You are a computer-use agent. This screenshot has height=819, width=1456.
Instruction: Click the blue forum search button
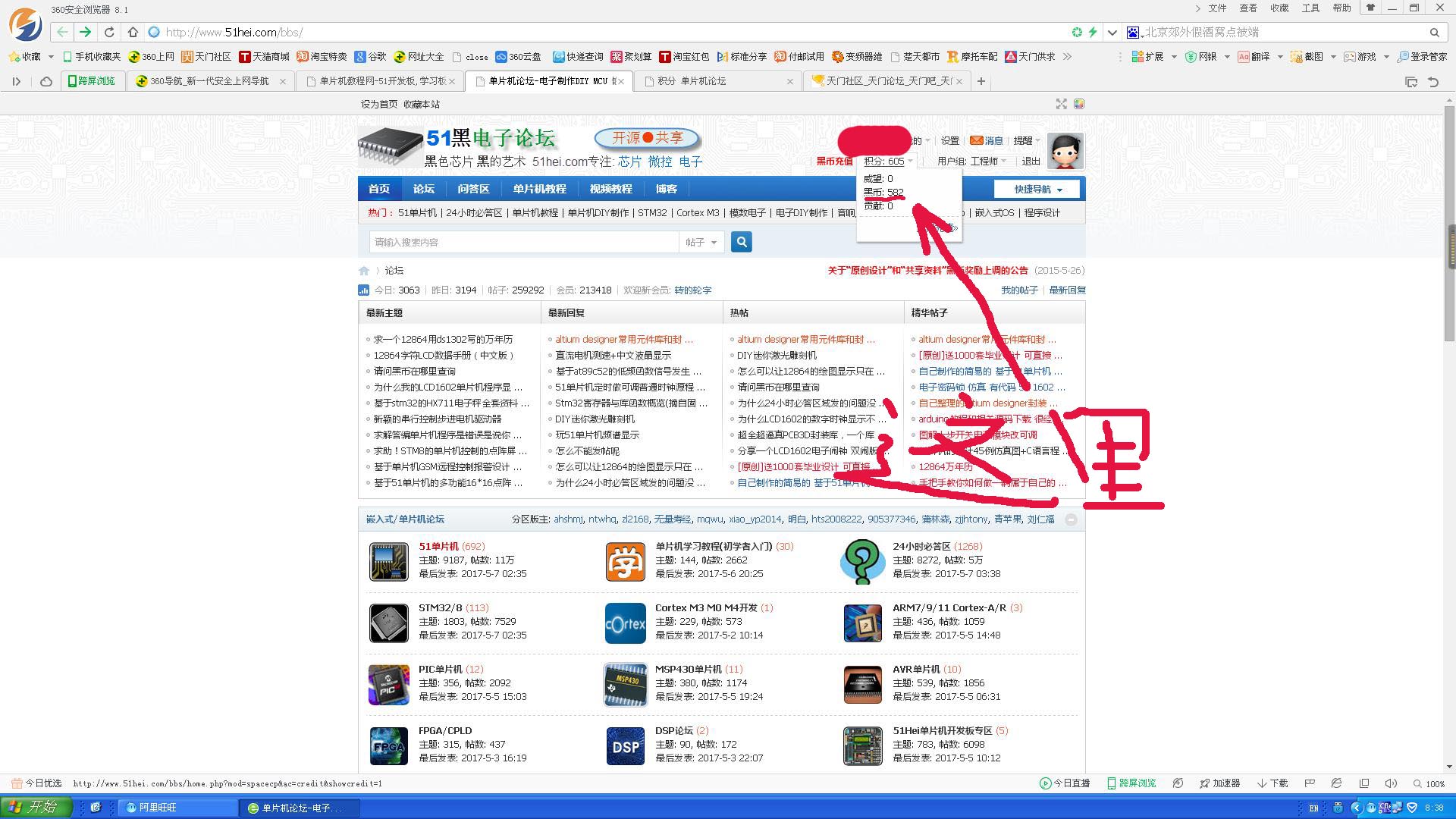[x=741, y=242]
